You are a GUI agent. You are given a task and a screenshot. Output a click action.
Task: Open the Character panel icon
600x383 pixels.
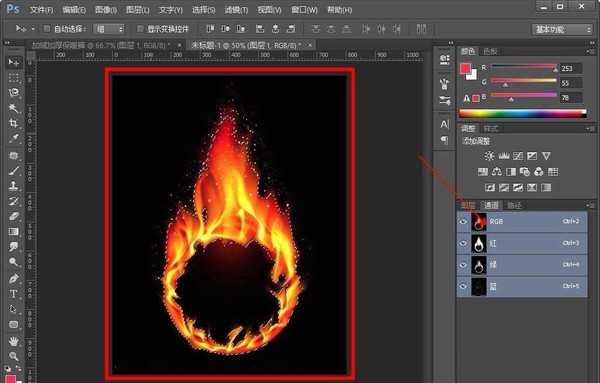(444, 124)
